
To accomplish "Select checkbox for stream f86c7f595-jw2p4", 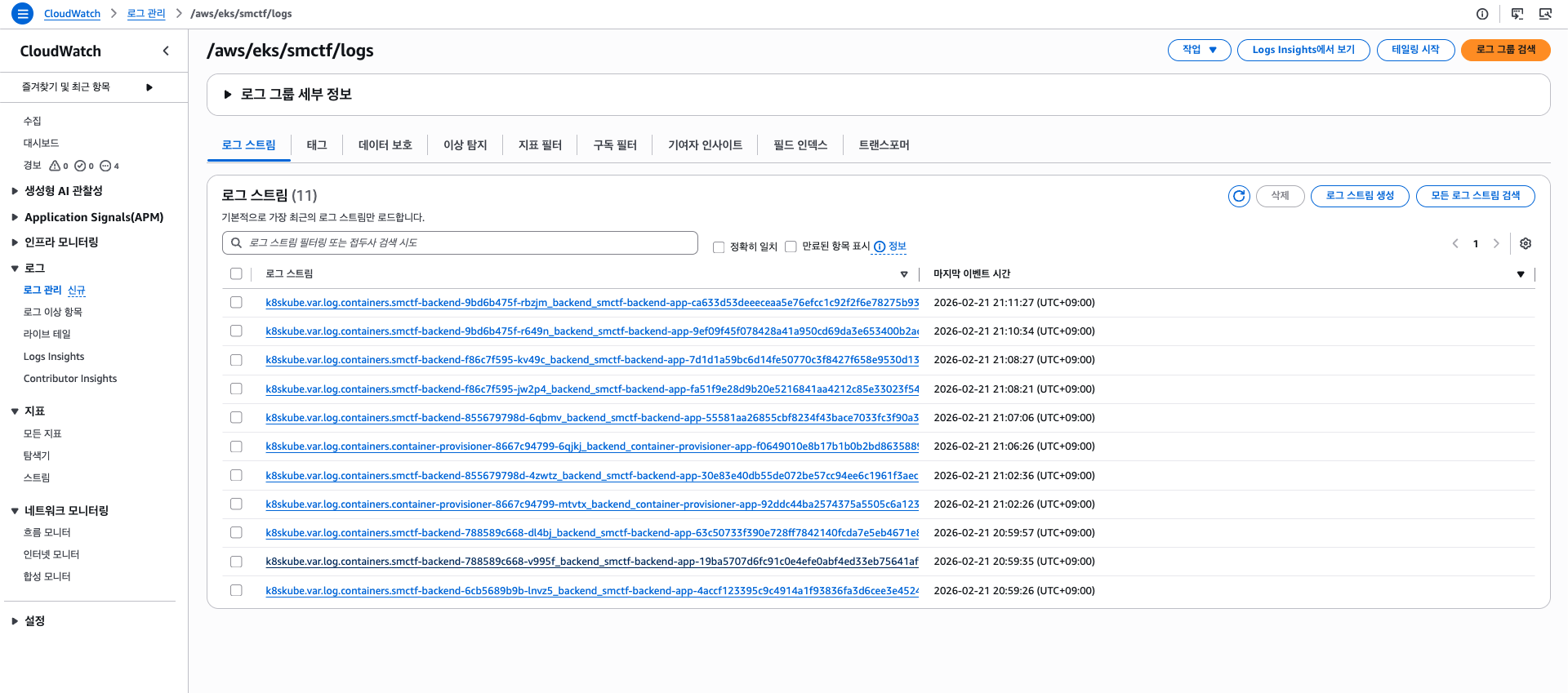I will coord(236,389).
